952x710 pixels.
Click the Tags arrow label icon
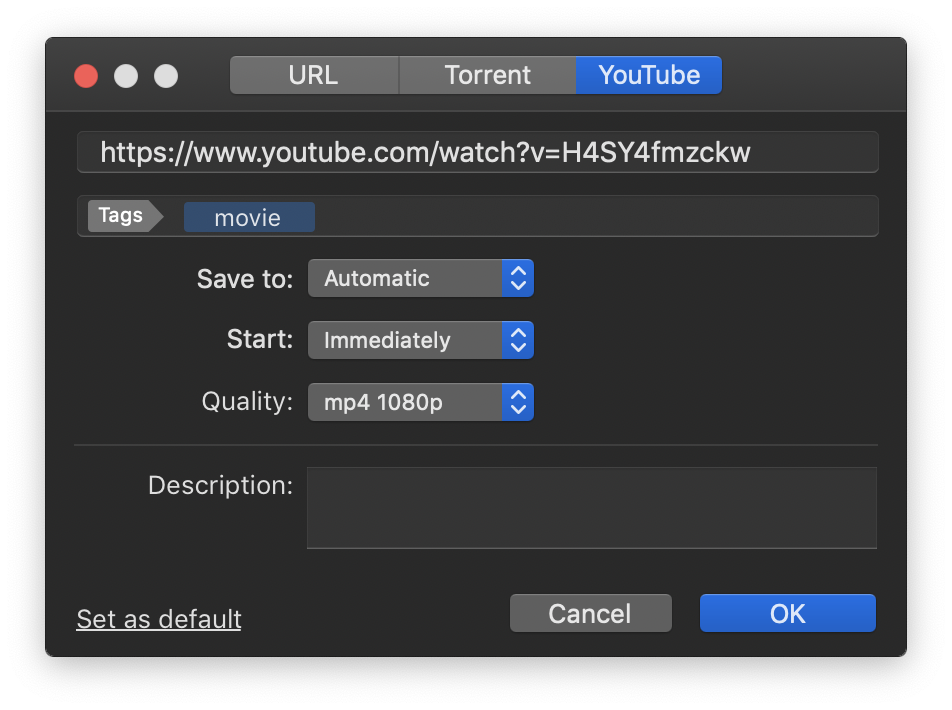pos(120,215)
